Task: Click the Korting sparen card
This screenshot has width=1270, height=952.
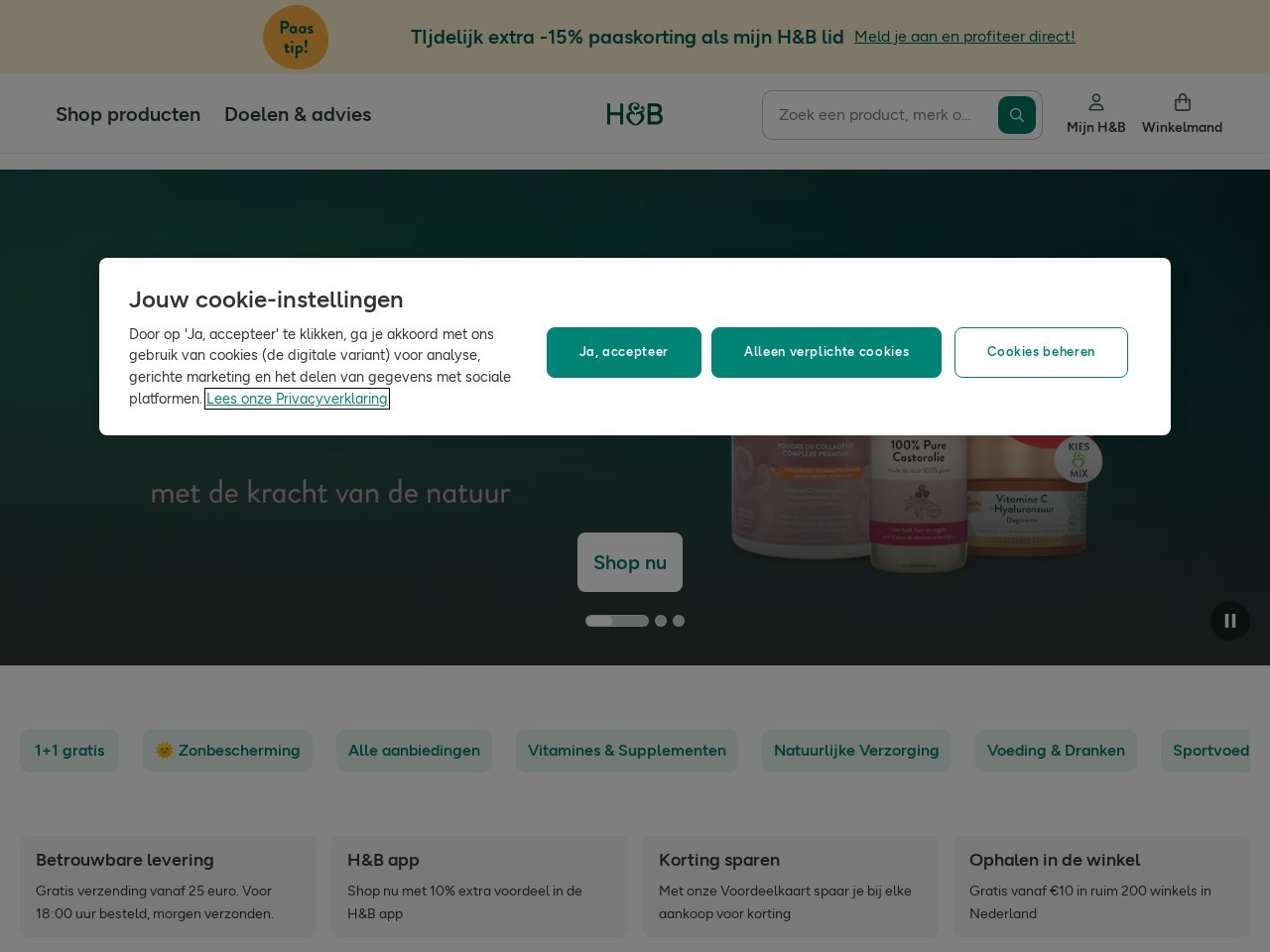Action: coord(791,887)
